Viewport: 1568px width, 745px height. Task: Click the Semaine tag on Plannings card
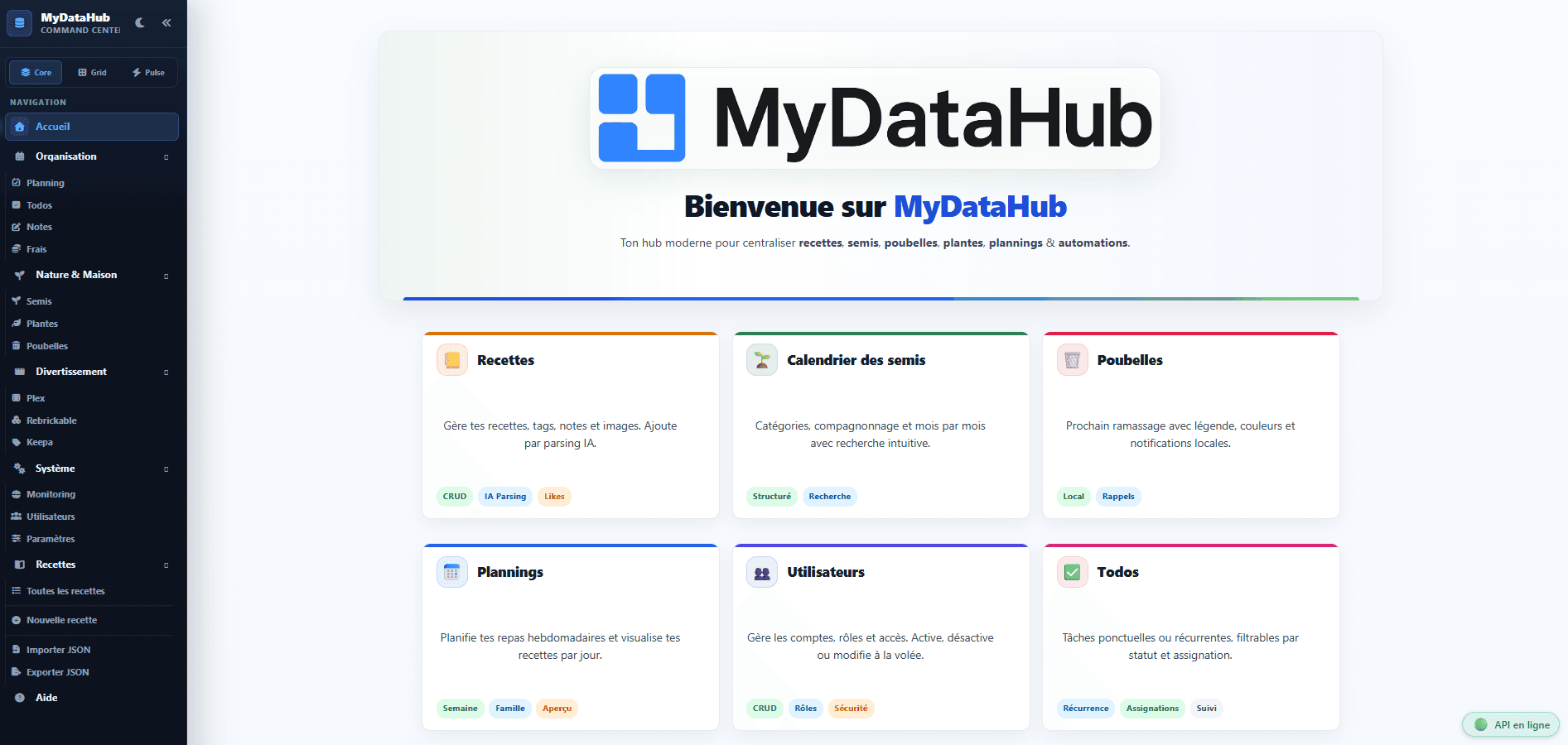460,709
